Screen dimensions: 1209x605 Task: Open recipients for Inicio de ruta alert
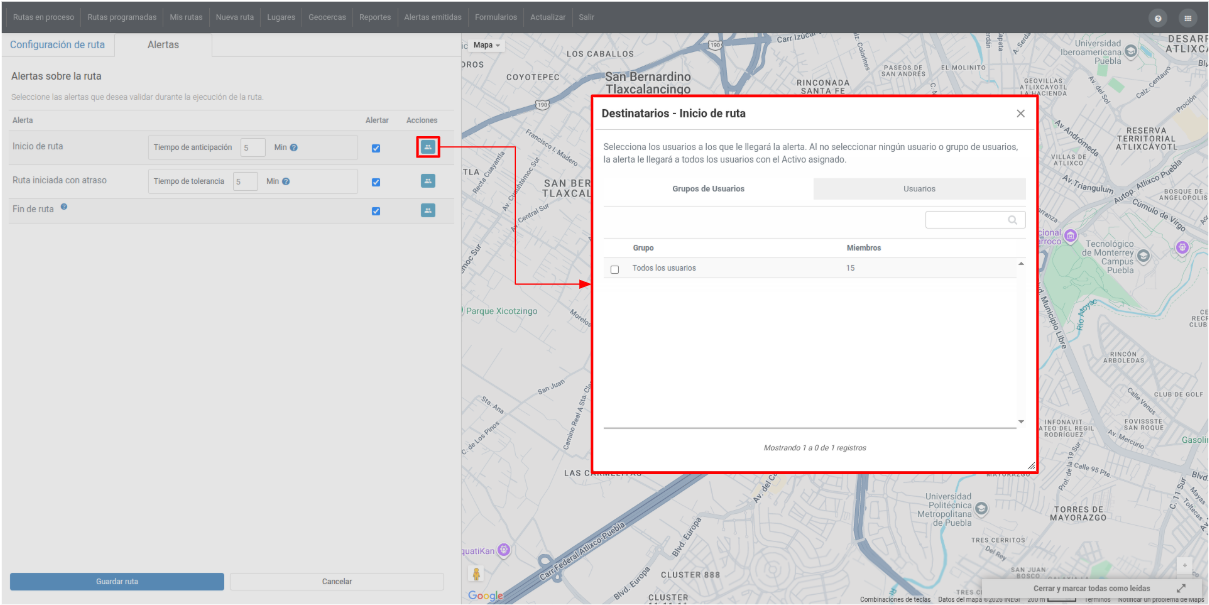428,147
